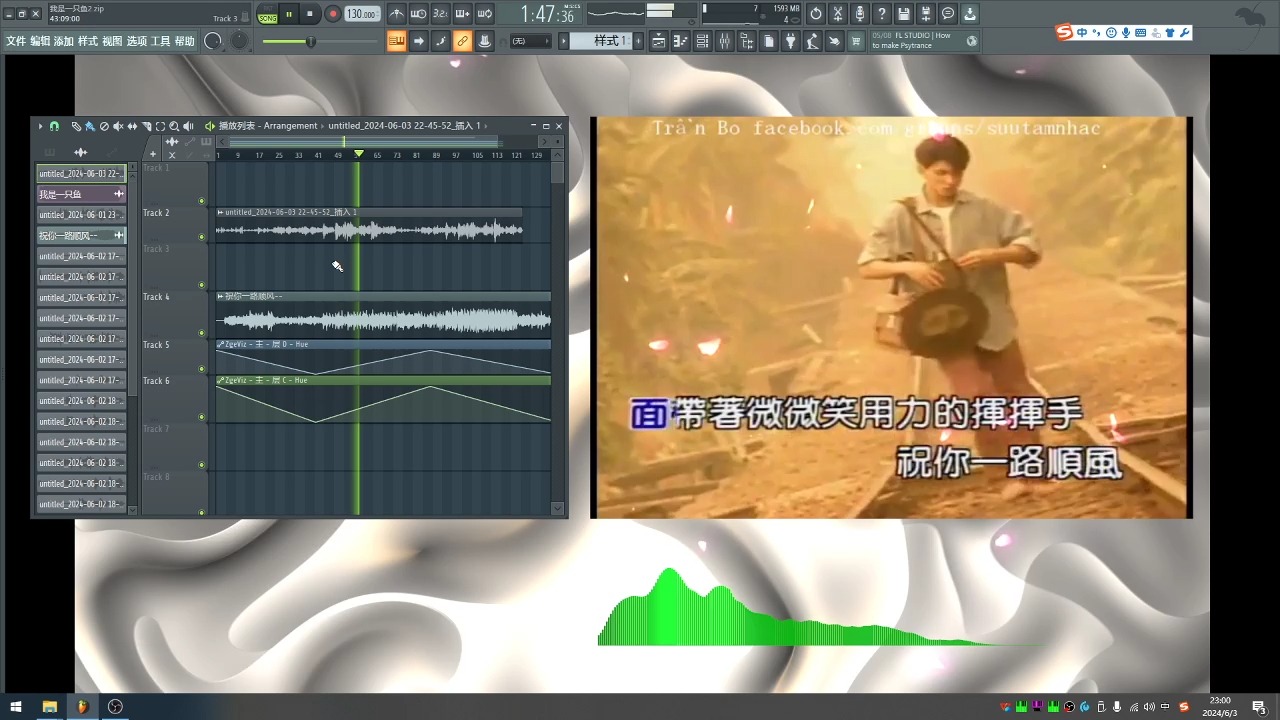Click the undo history circular arrow icon

pos(815,14)
